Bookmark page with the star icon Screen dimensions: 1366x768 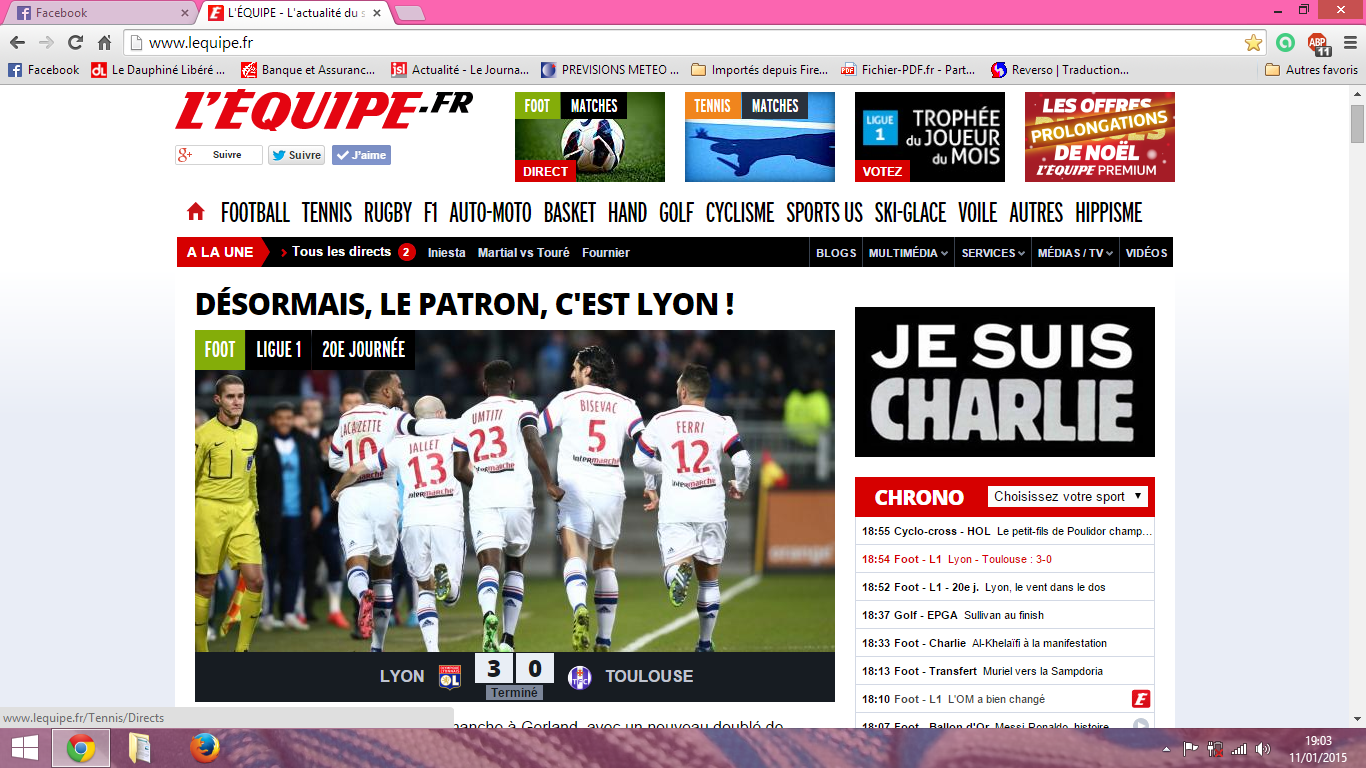(x=1253, y=43)
